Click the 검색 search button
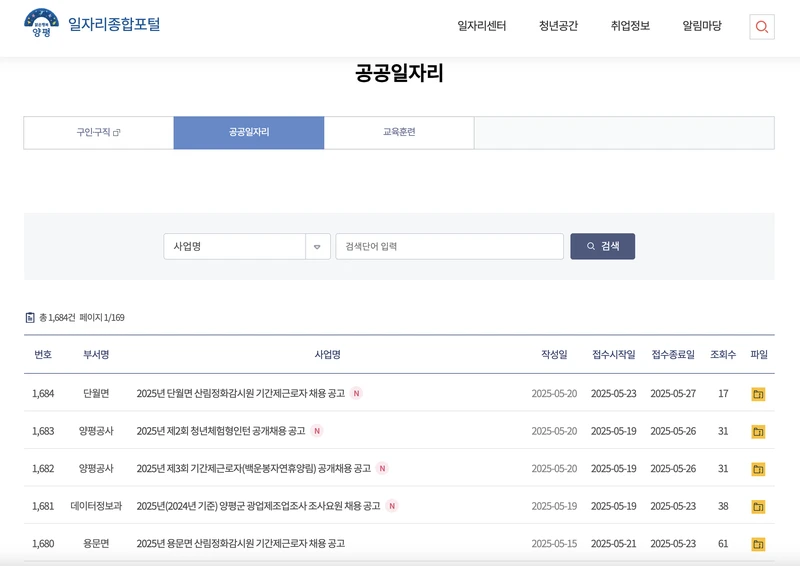Viewport: 800px width, 566px height. (603, 247)
